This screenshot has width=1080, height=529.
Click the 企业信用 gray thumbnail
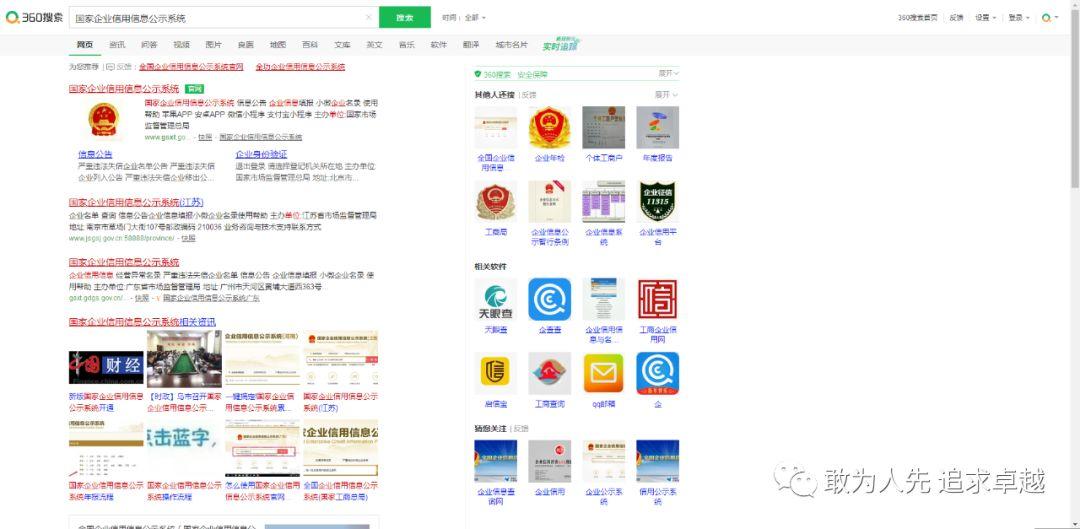coord(550,461)
